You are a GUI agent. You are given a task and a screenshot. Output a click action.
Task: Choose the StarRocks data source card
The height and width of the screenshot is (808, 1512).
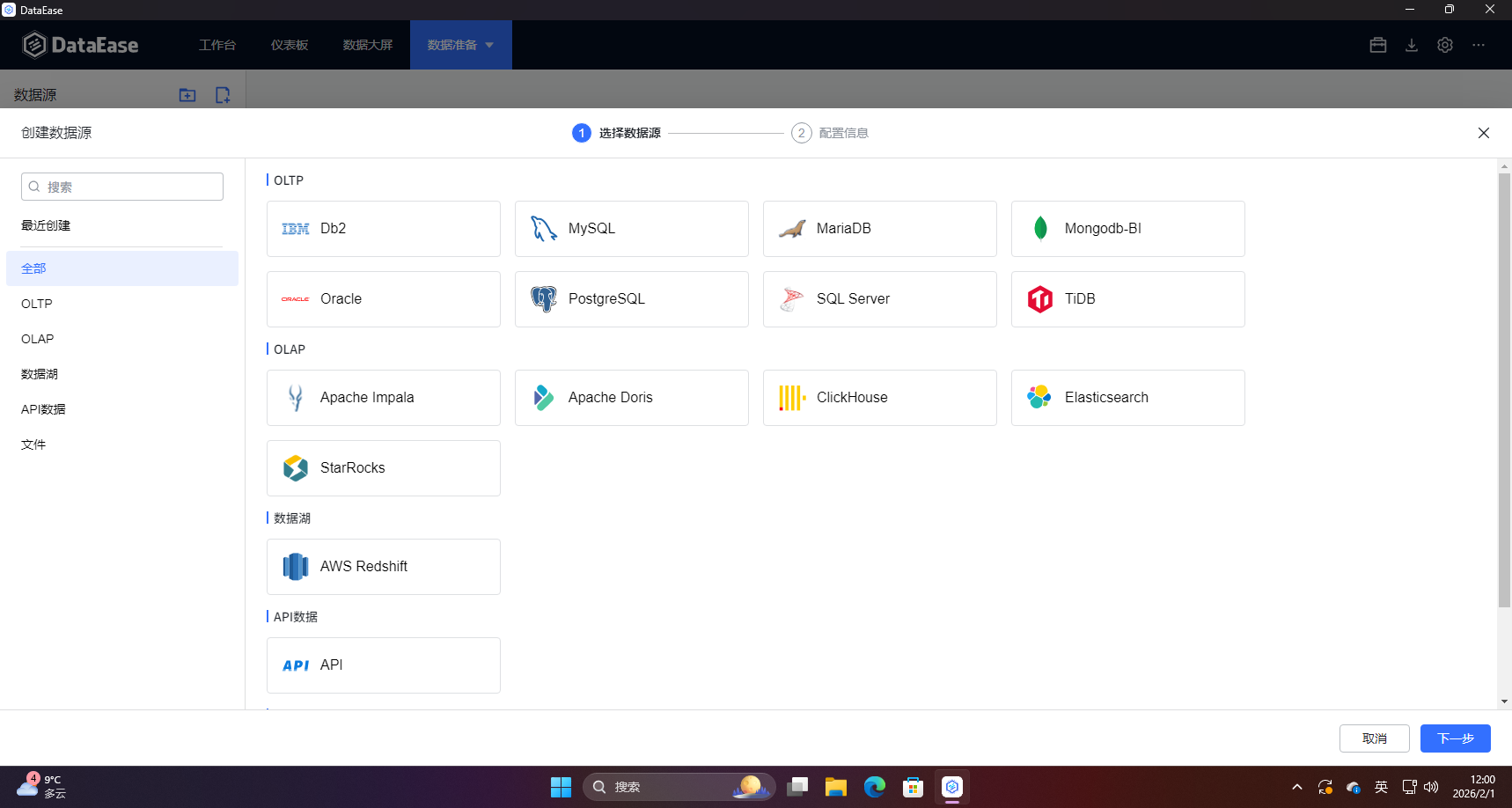(384, 468)
